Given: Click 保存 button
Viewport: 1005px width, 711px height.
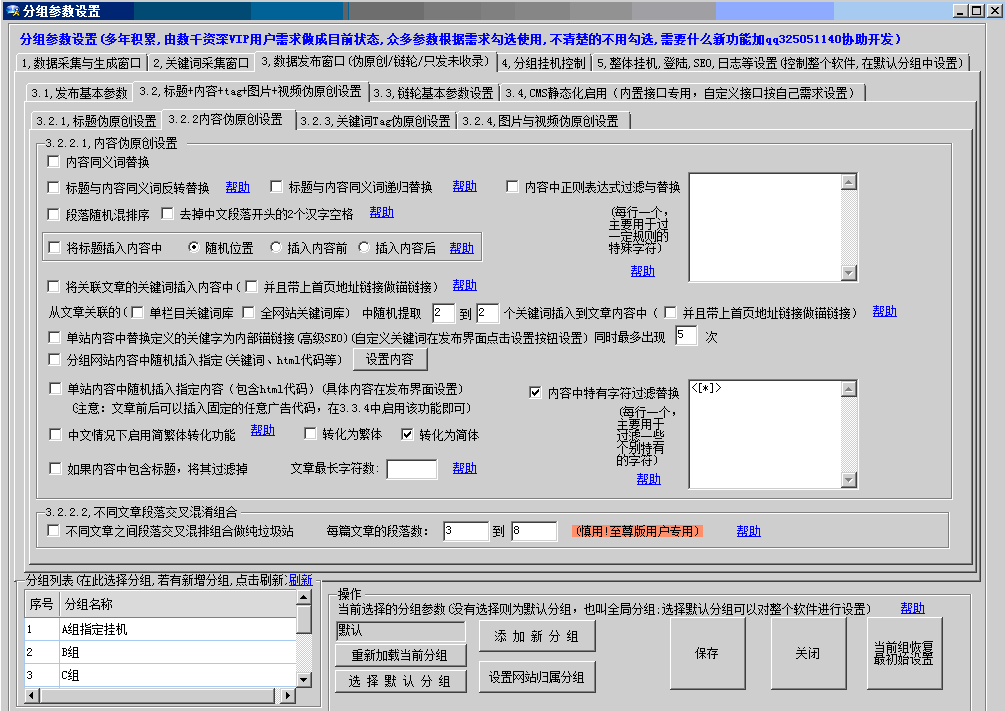Looking at the screenshot, I should 707,653.
